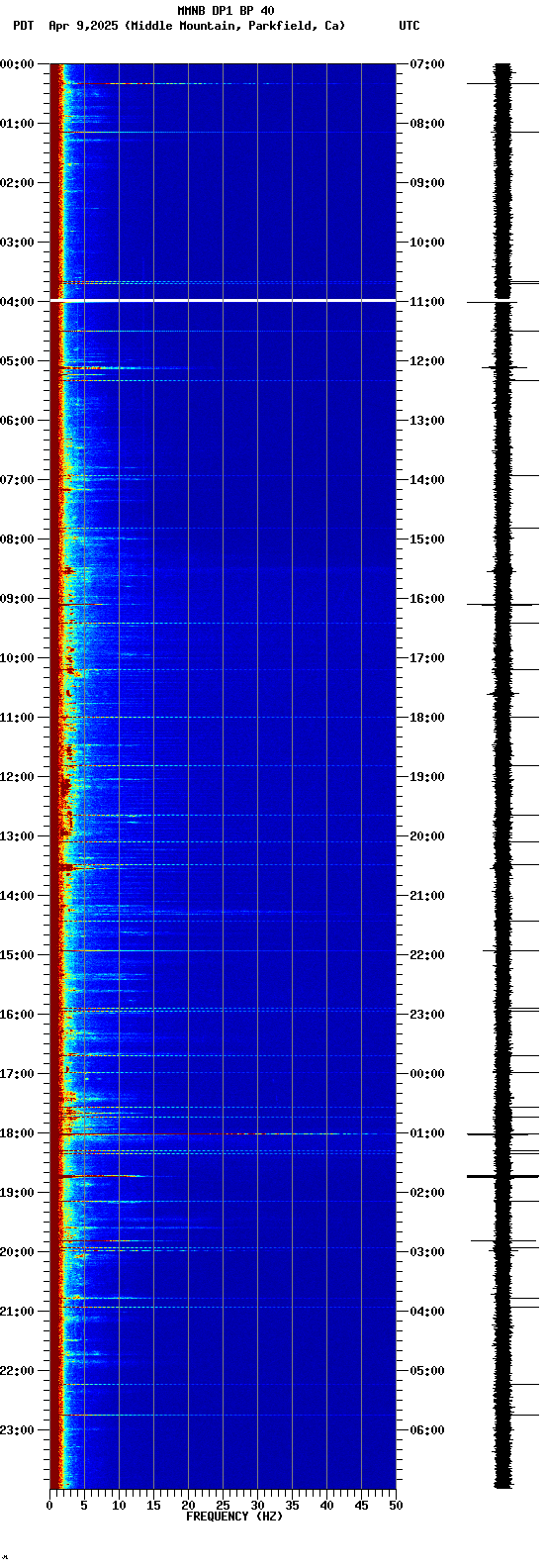546x1568 pixels.
Task: Click the title text 'MMNB DP1 BP 40'
Action: 226,11
